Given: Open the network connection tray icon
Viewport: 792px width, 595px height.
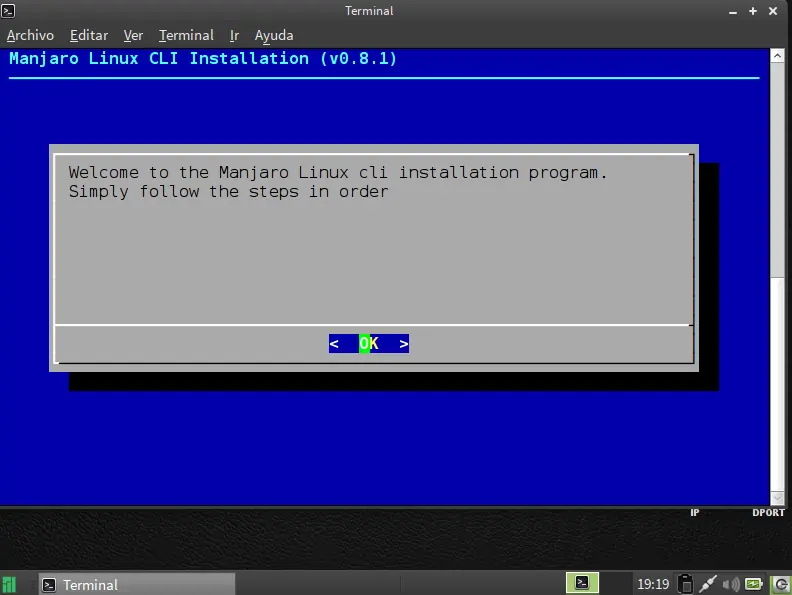Looking at the screenshot, I should click(708, 584).
